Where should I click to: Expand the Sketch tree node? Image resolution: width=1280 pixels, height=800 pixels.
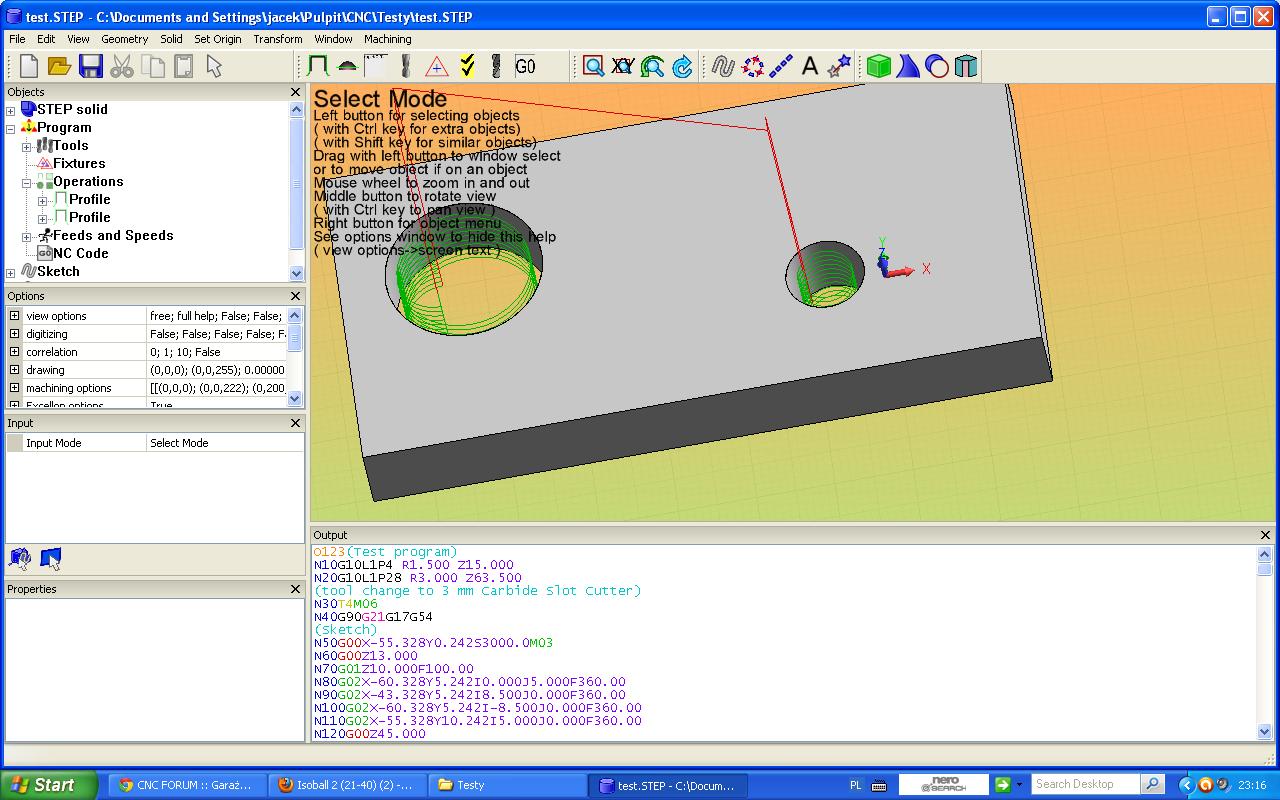(x=11, y=272)
